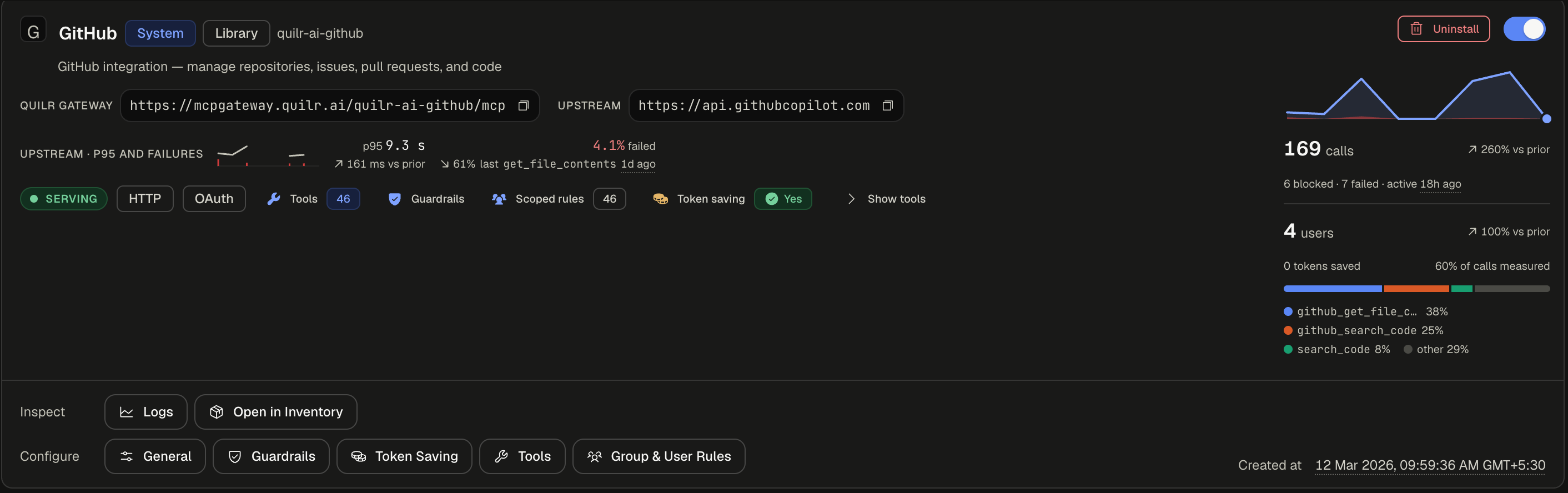Screen dimensions: 1568x493
Task: Click the 4.1% failed value
Action: [624, 146]
